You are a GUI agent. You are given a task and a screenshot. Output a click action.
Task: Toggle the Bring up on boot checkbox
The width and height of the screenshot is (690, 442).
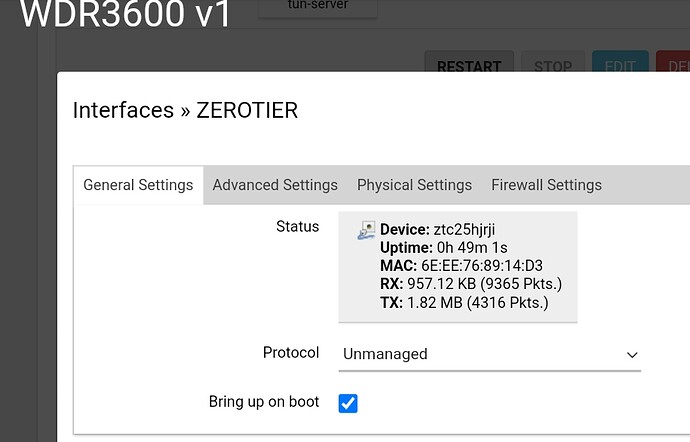point(348,403)
